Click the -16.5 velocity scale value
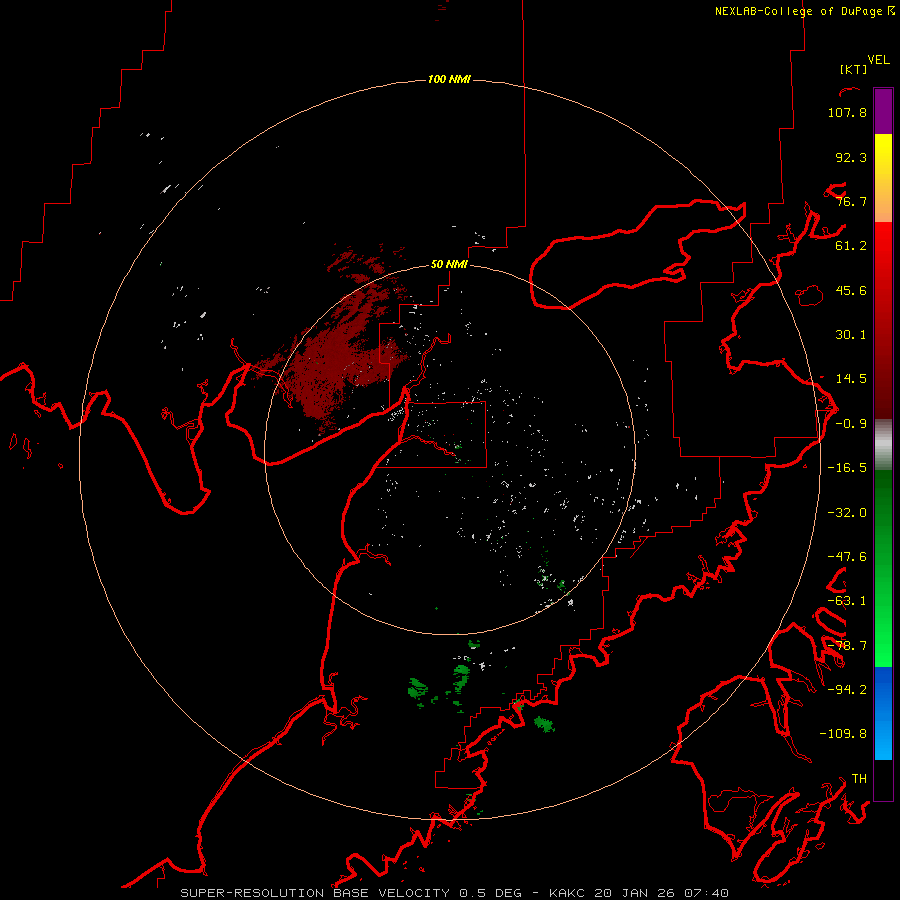Viewport: 900px width, 900px height. coord(847,468)
